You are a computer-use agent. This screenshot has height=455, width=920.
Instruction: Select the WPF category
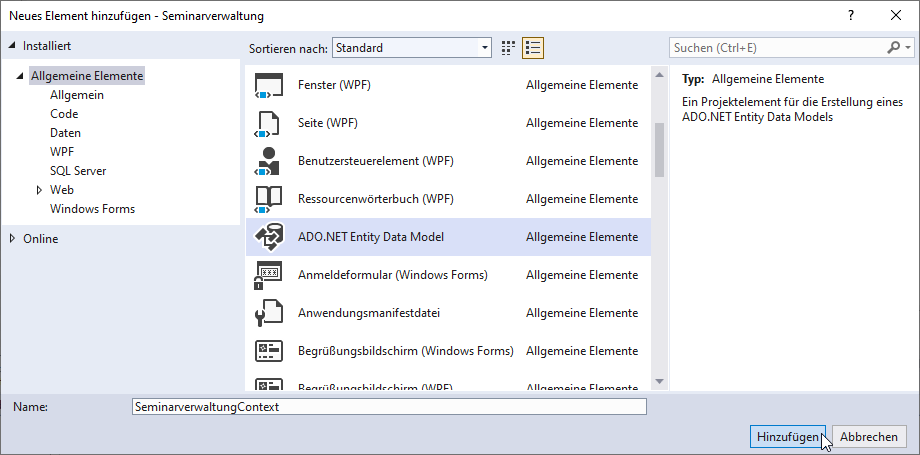[62, 151]
